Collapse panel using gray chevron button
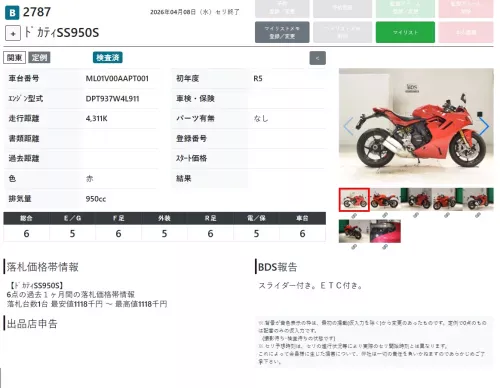This screenshot has width=500, height=388. 317,58
